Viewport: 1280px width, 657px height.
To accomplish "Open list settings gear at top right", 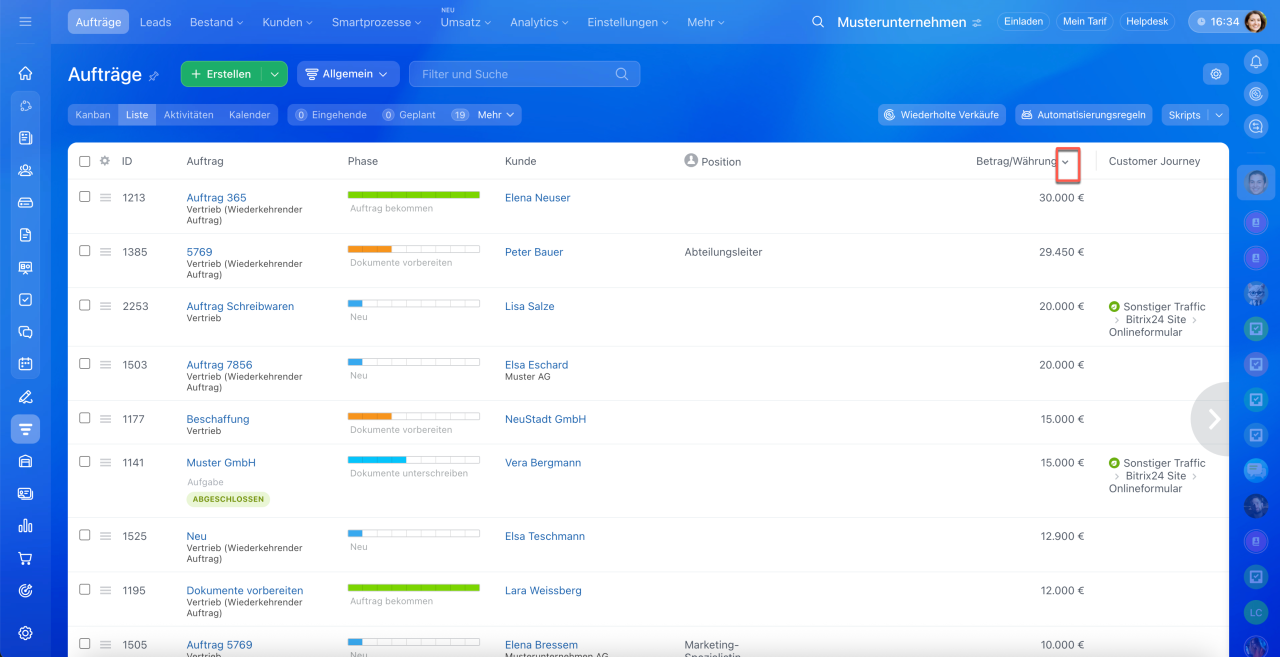I will (1216, 74).
